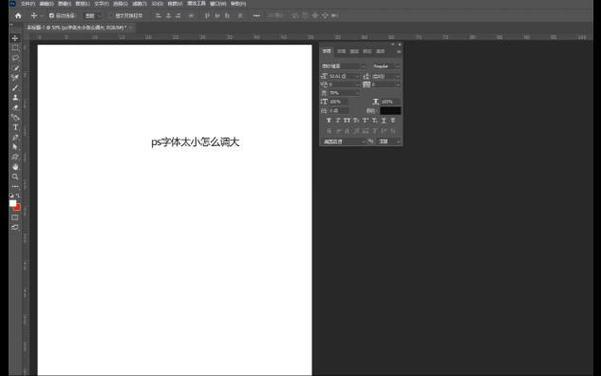Switch to 字符 tab in panel
Image resolution: width=601 pixels, height=376 pixels.
(327, 51)
